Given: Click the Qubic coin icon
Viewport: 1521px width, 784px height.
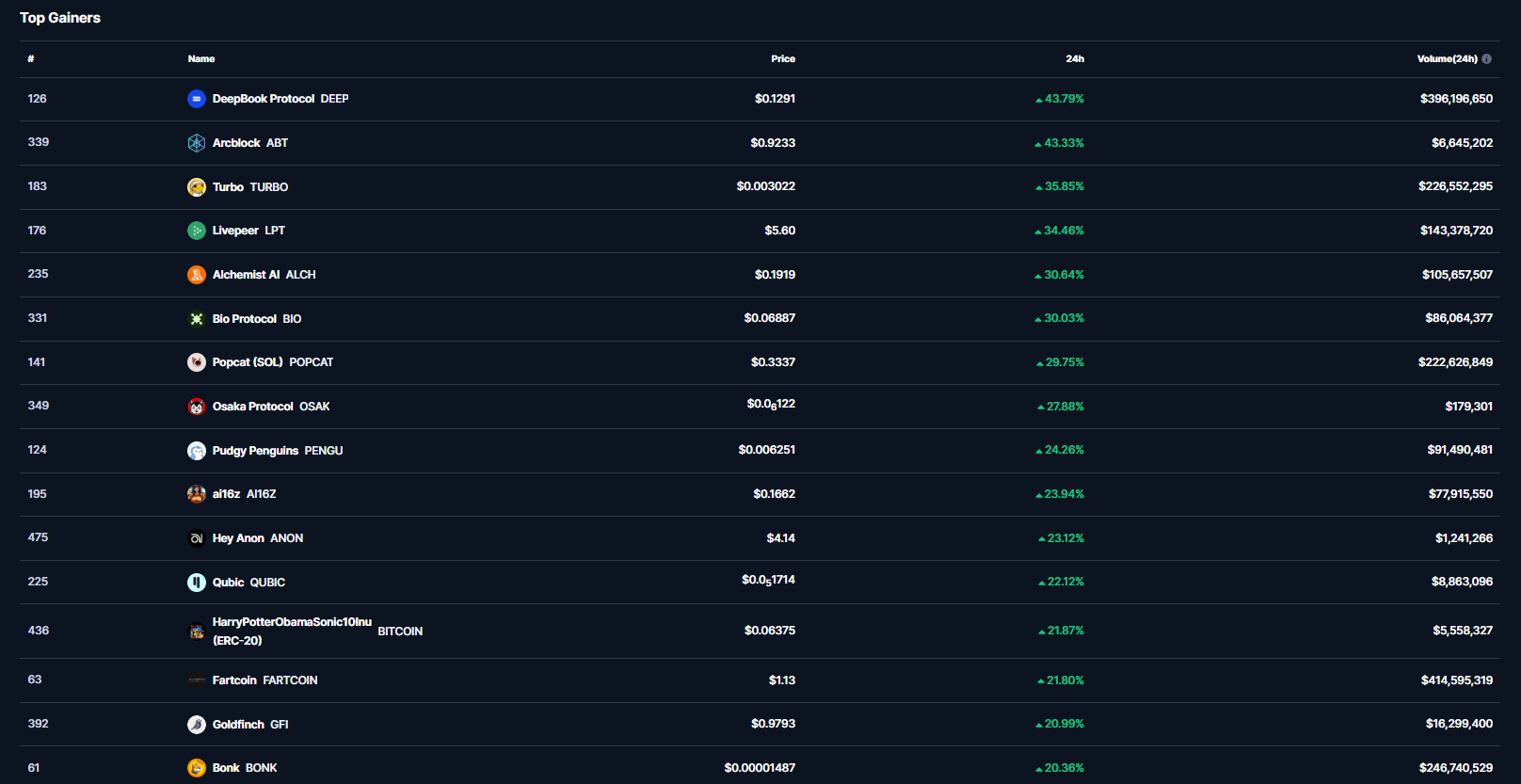Looking at the screenshot, I should pyautogui.click(x=197, y=583).
